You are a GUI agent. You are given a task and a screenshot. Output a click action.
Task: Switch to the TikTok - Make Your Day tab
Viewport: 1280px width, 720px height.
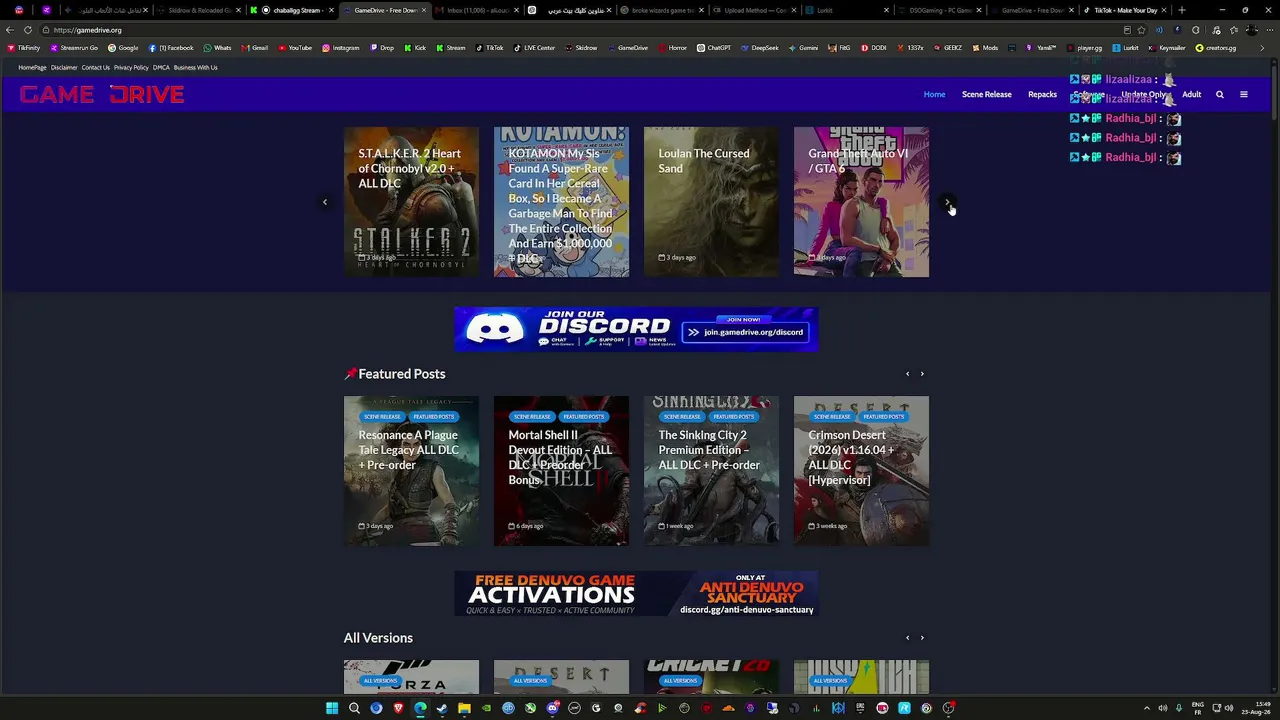pyautogui.click(x=1125, y=10)
